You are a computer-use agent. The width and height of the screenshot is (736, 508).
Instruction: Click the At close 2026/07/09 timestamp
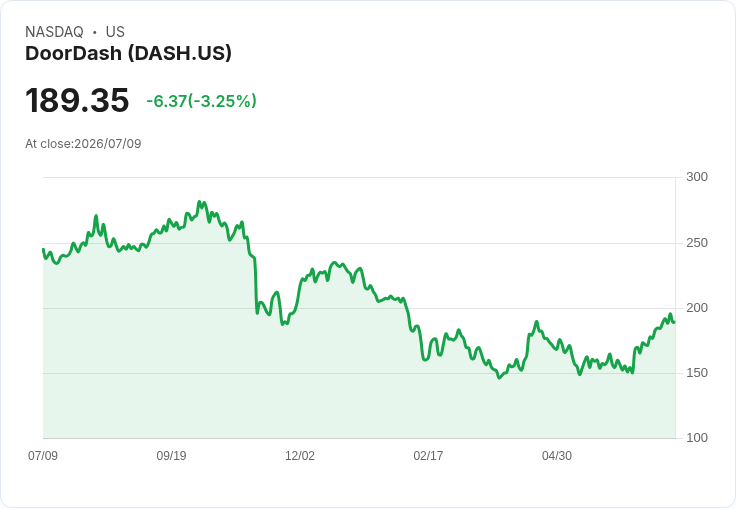[83, 144]
